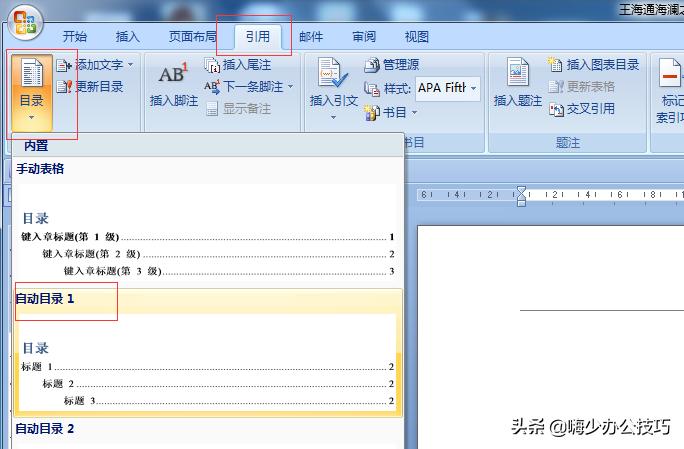The image size is (684, 449).
Task: Choose the 自动目录 1 preview thumbnail
Action: (x=207, y=362)
